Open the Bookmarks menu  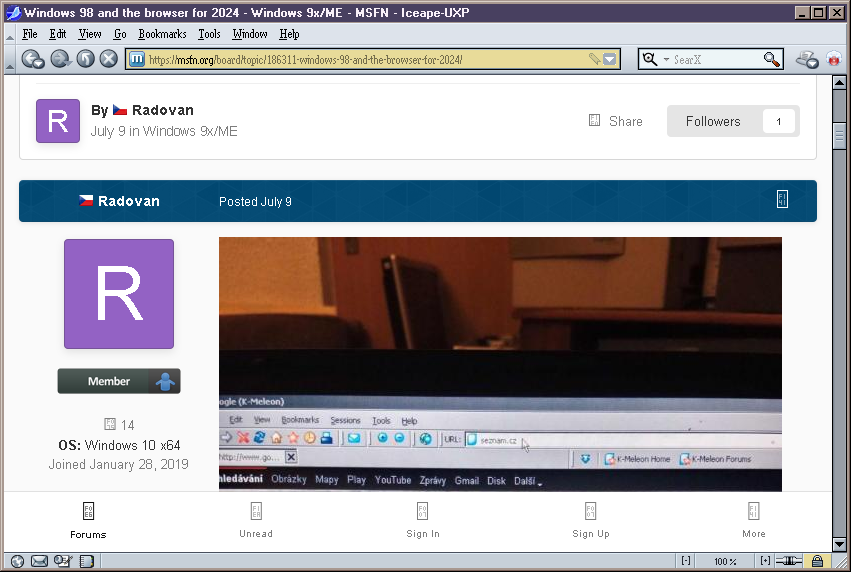click(x=162, y=34)
